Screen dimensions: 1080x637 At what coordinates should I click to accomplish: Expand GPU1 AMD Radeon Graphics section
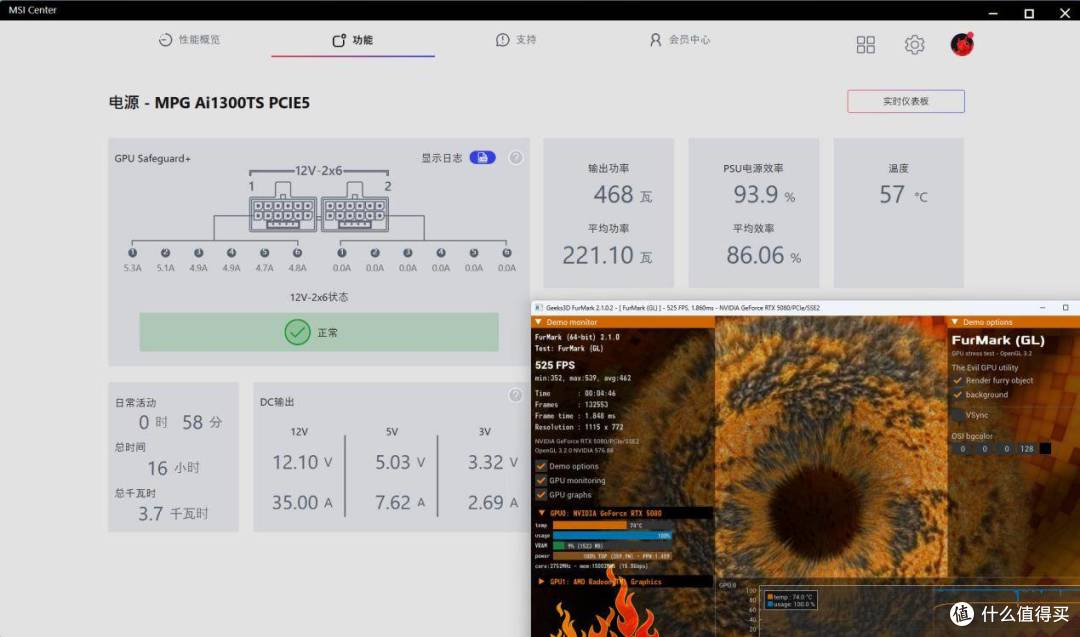[x=541, y=582]
